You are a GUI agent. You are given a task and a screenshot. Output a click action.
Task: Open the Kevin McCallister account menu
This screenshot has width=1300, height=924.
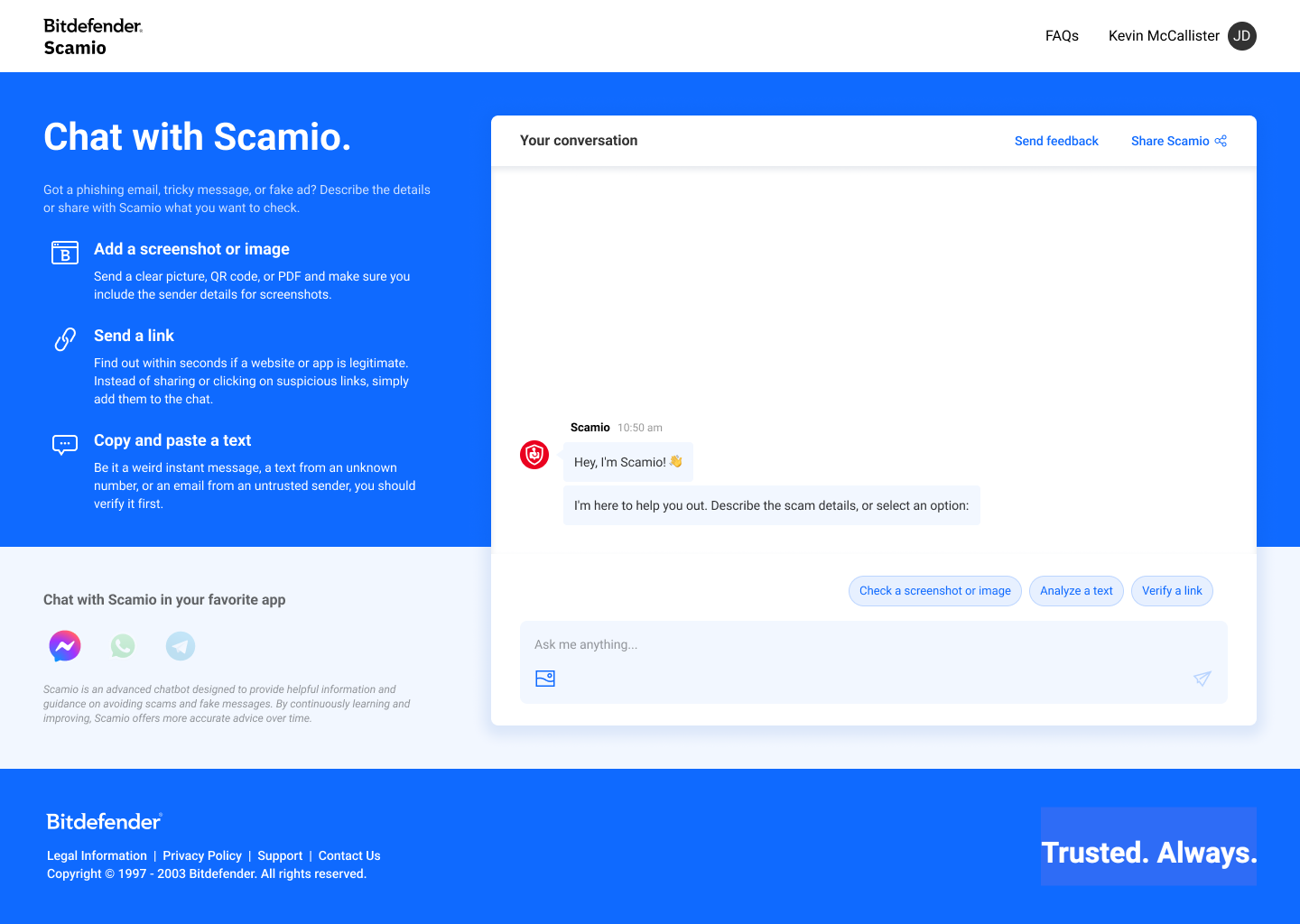[1163, 36]
